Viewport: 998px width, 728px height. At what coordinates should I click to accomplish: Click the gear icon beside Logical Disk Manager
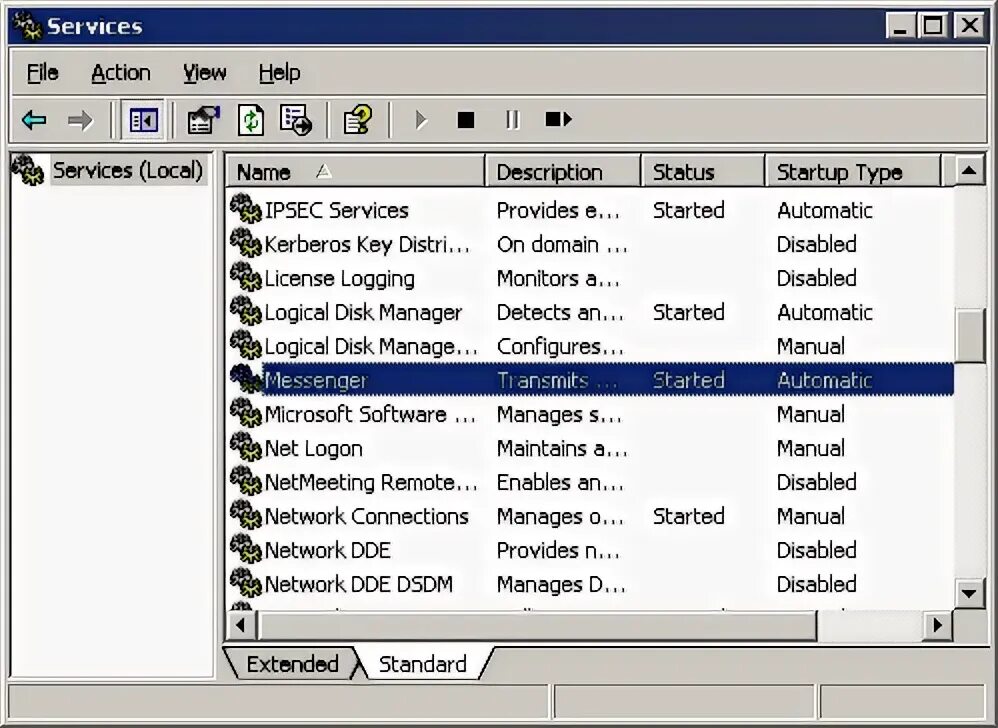pyautogui.click(x=246, y=311)
